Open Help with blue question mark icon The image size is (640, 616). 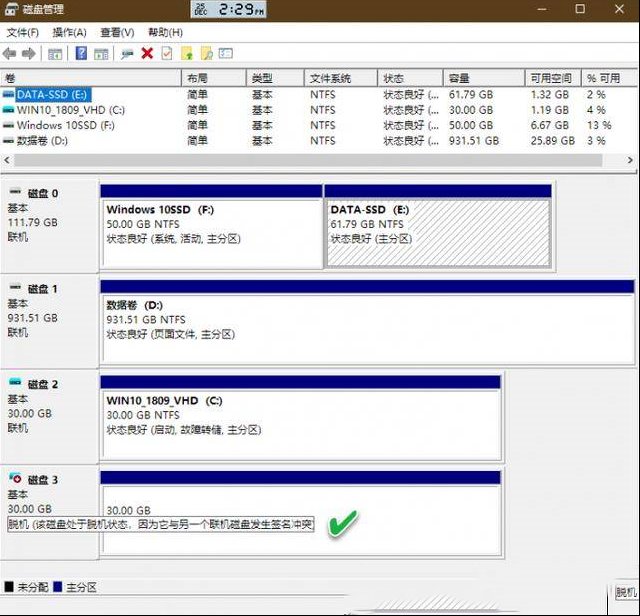(81, 53)
